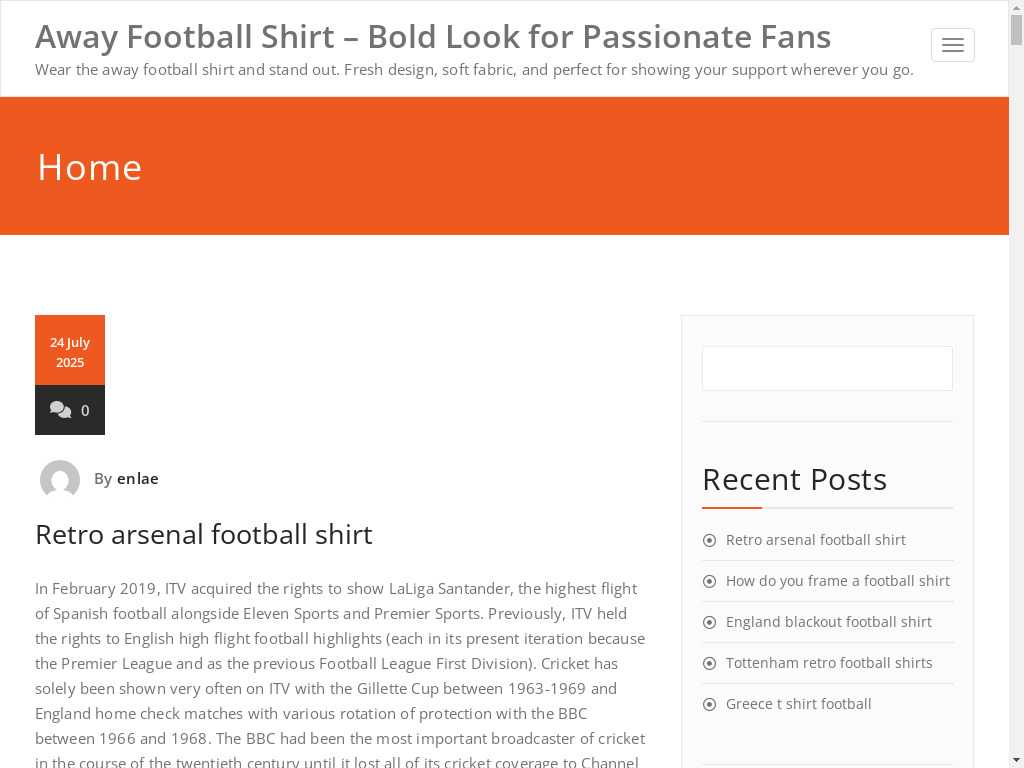Click the scrollbar up arrow
Screen dimensions: 1024x768
[x=1016, y=8]
